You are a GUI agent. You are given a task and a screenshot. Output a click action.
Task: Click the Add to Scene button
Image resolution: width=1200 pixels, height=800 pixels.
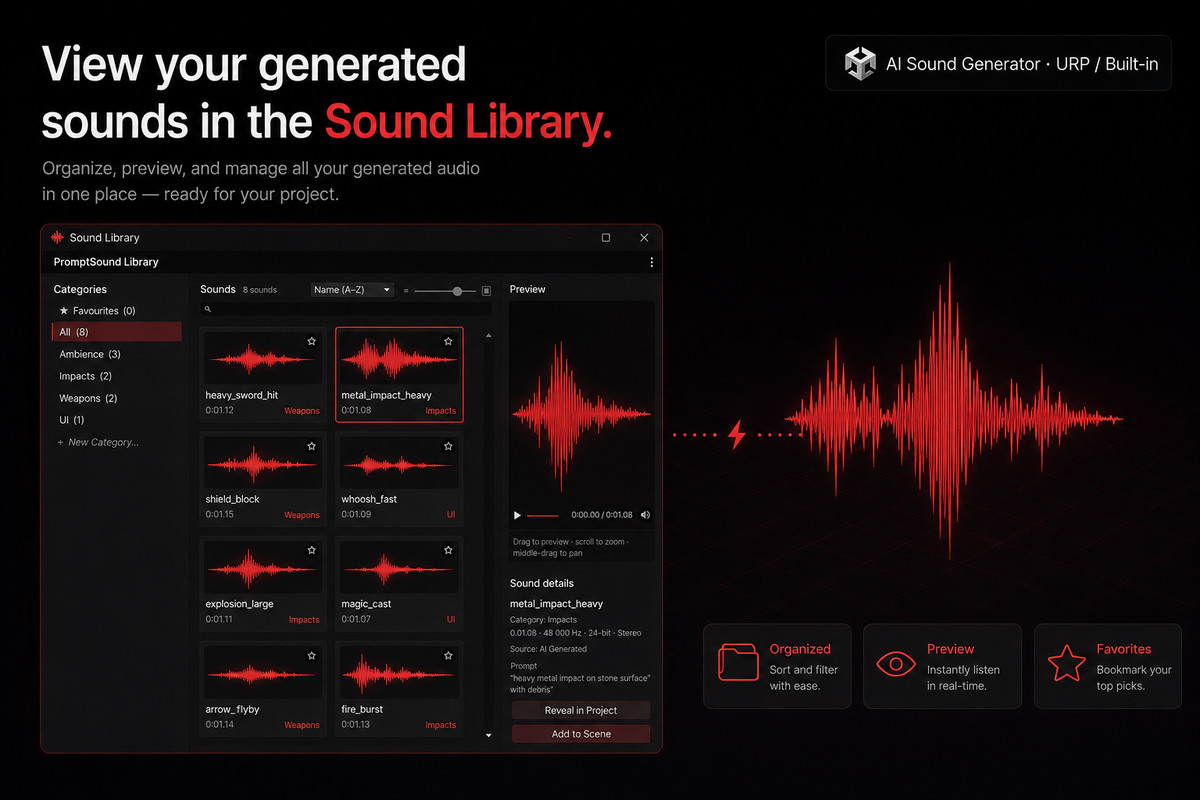pos(581,734)
